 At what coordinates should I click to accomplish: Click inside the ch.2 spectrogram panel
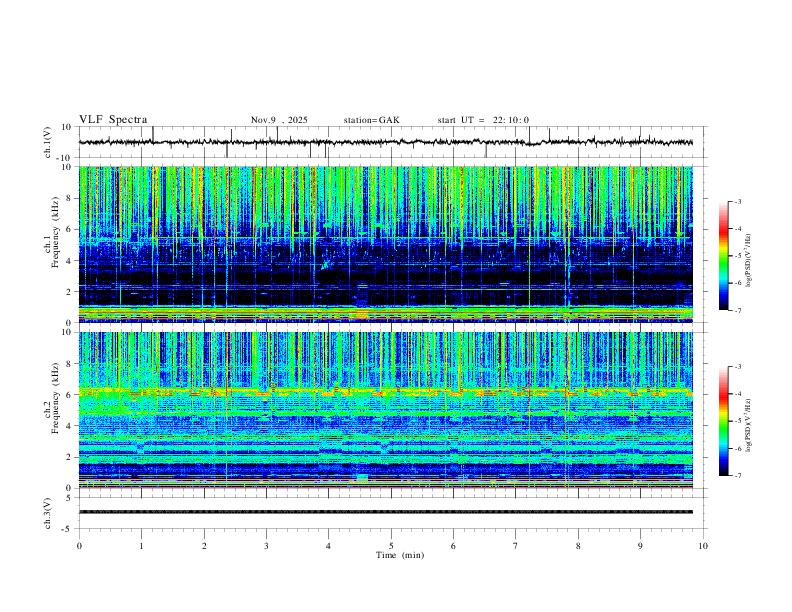tap(385, 410)
